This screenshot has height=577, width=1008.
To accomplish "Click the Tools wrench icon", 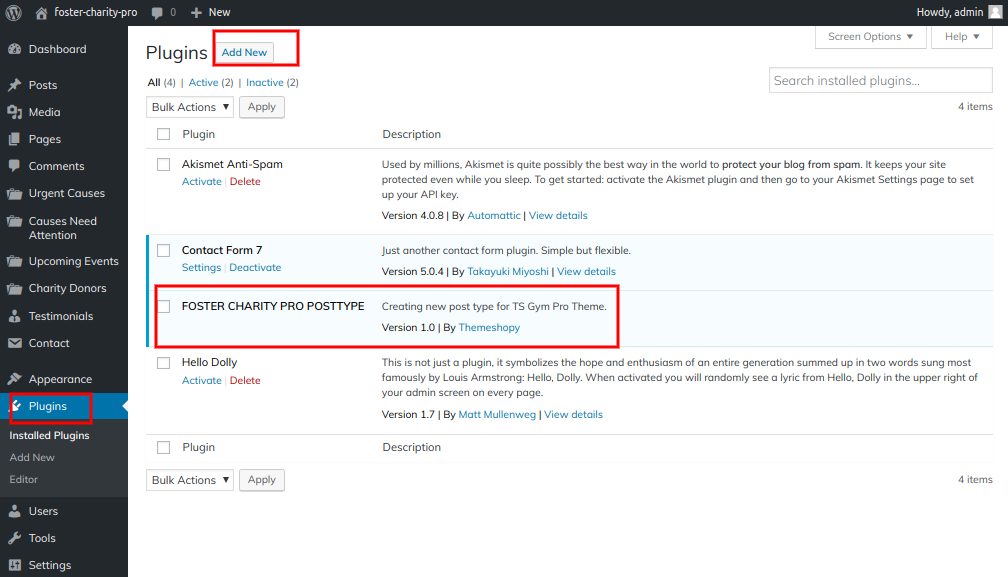I will [x=14, y=538].
